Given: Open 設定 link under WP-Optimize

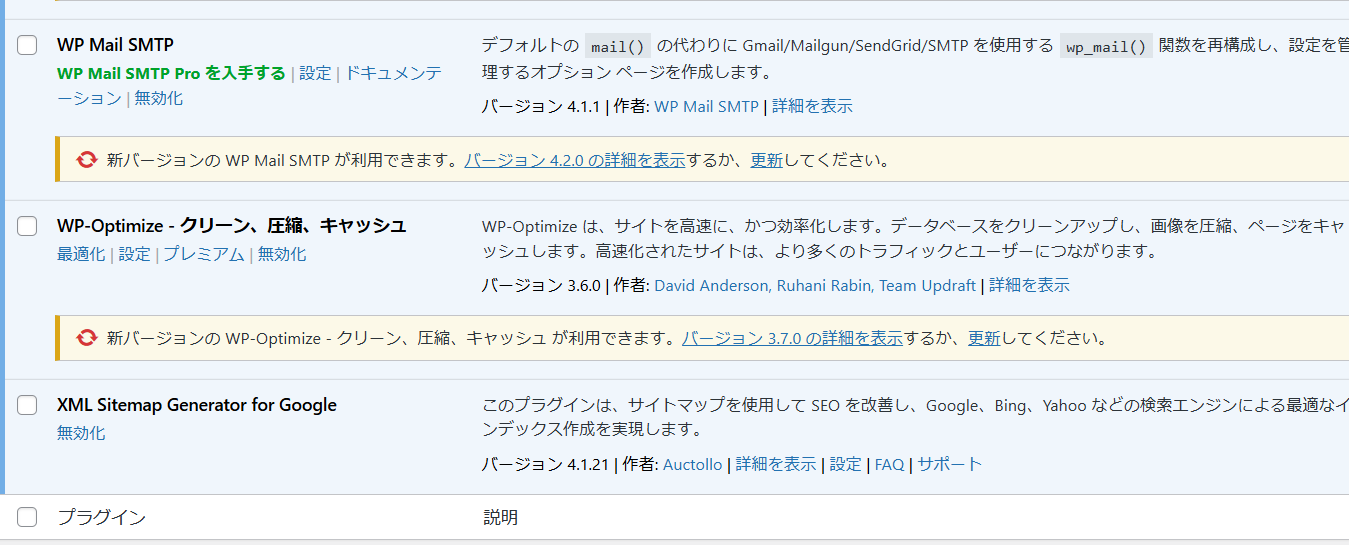Looking at the screenshot, I should (134, 254).
